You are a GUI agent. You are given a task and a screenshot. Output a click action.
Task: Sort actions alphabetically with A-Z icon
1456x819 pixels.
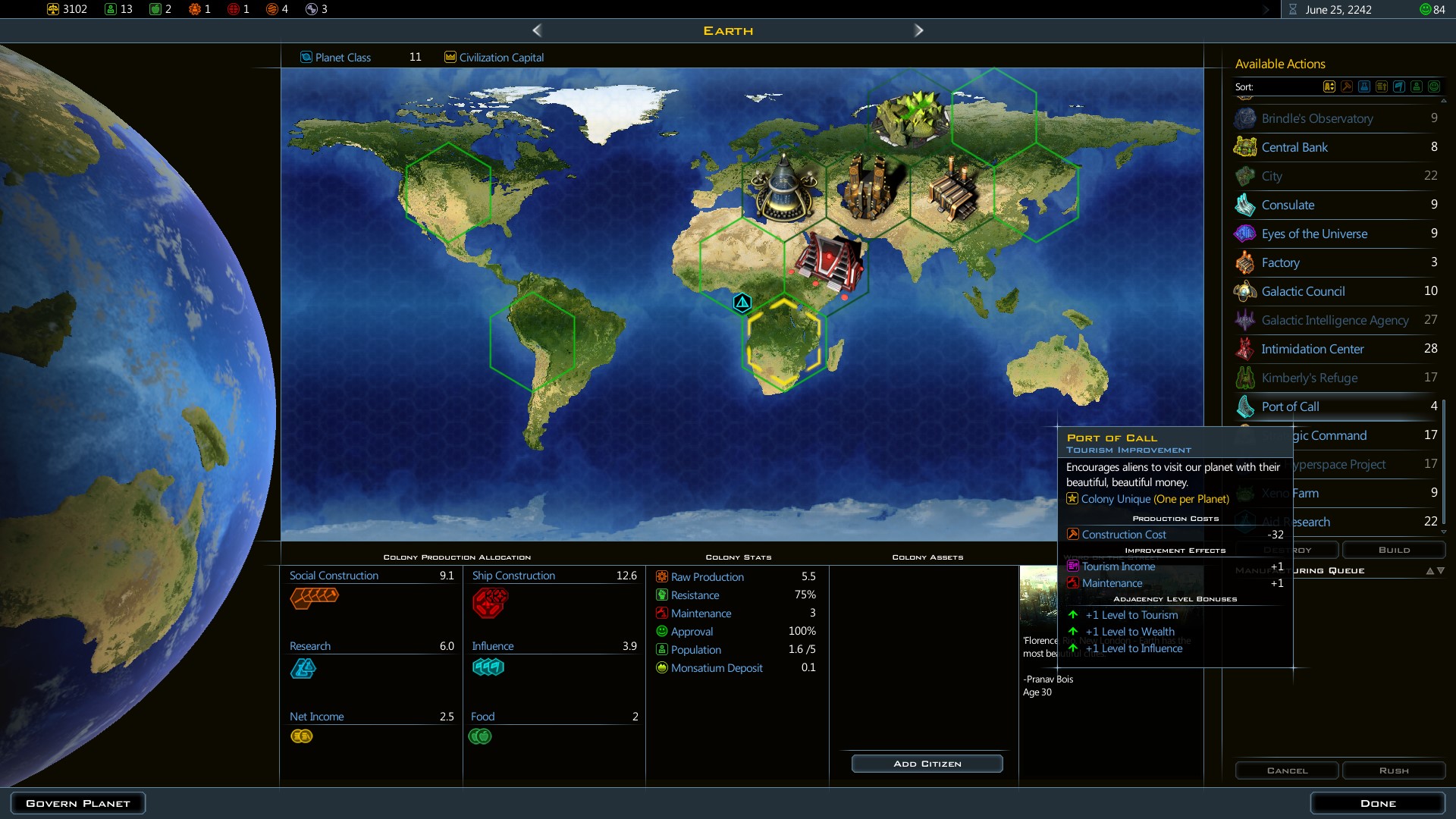1329,86
